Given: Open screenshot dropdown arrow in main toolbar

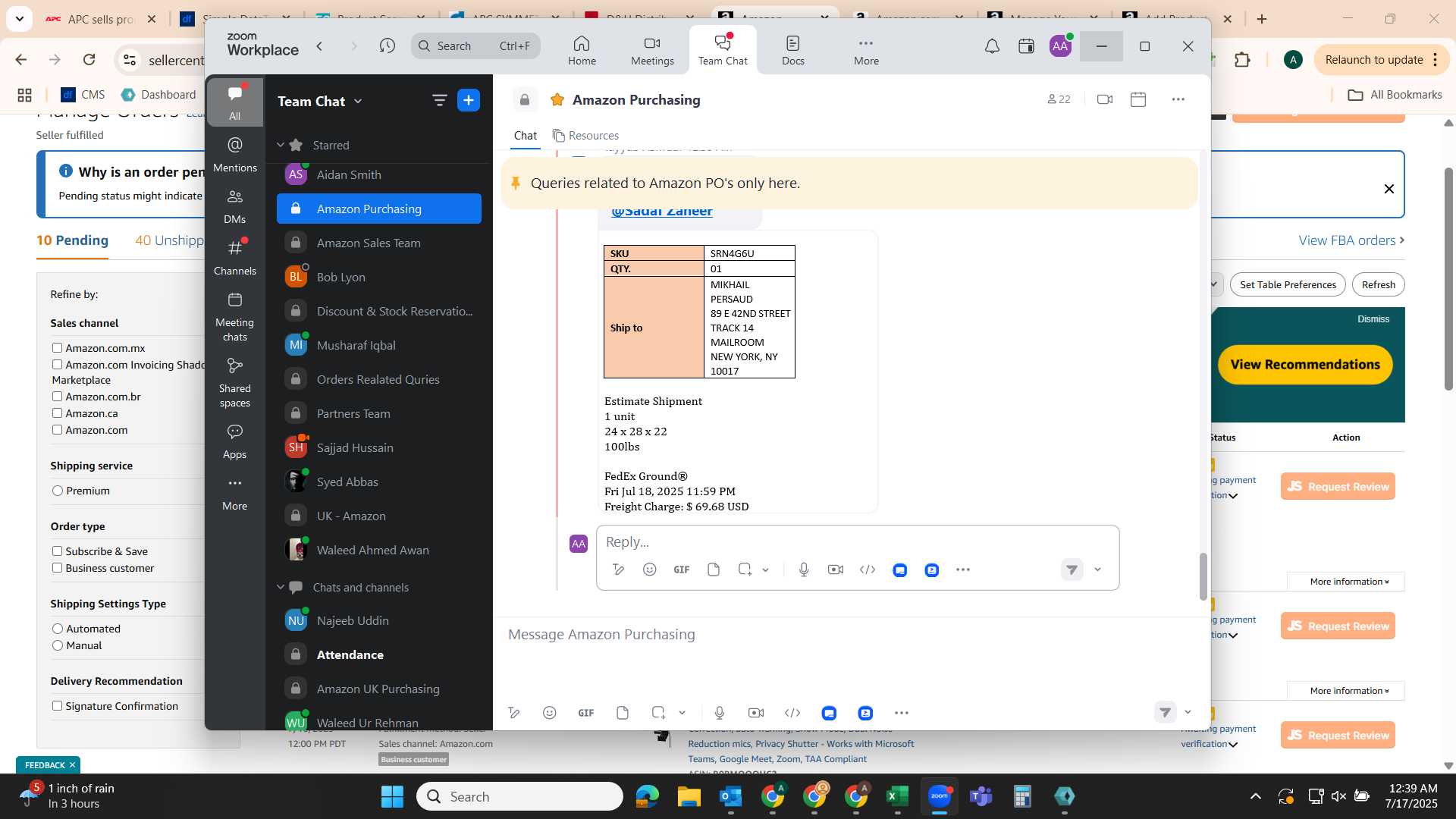Looking at the screenshot, I should click(682, 713).
